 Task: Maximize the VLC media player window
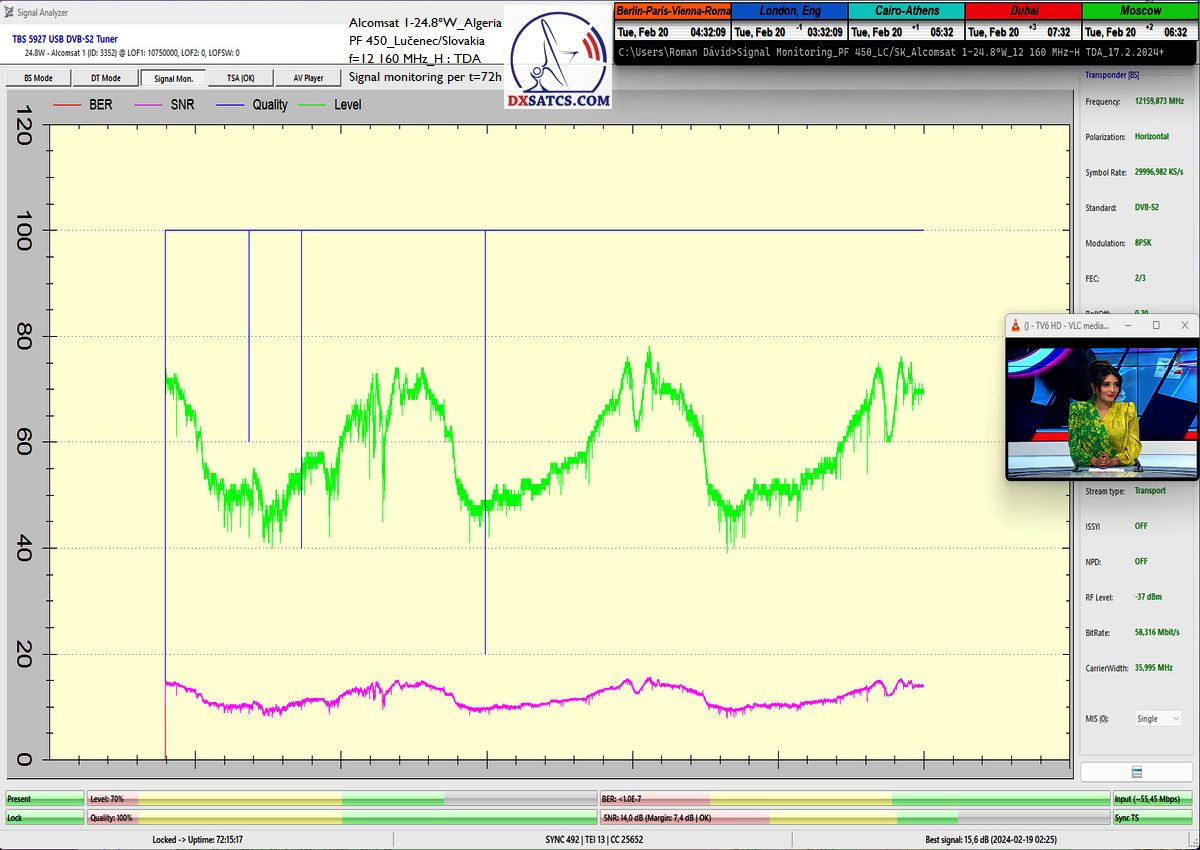click(x=1156, y=326)
